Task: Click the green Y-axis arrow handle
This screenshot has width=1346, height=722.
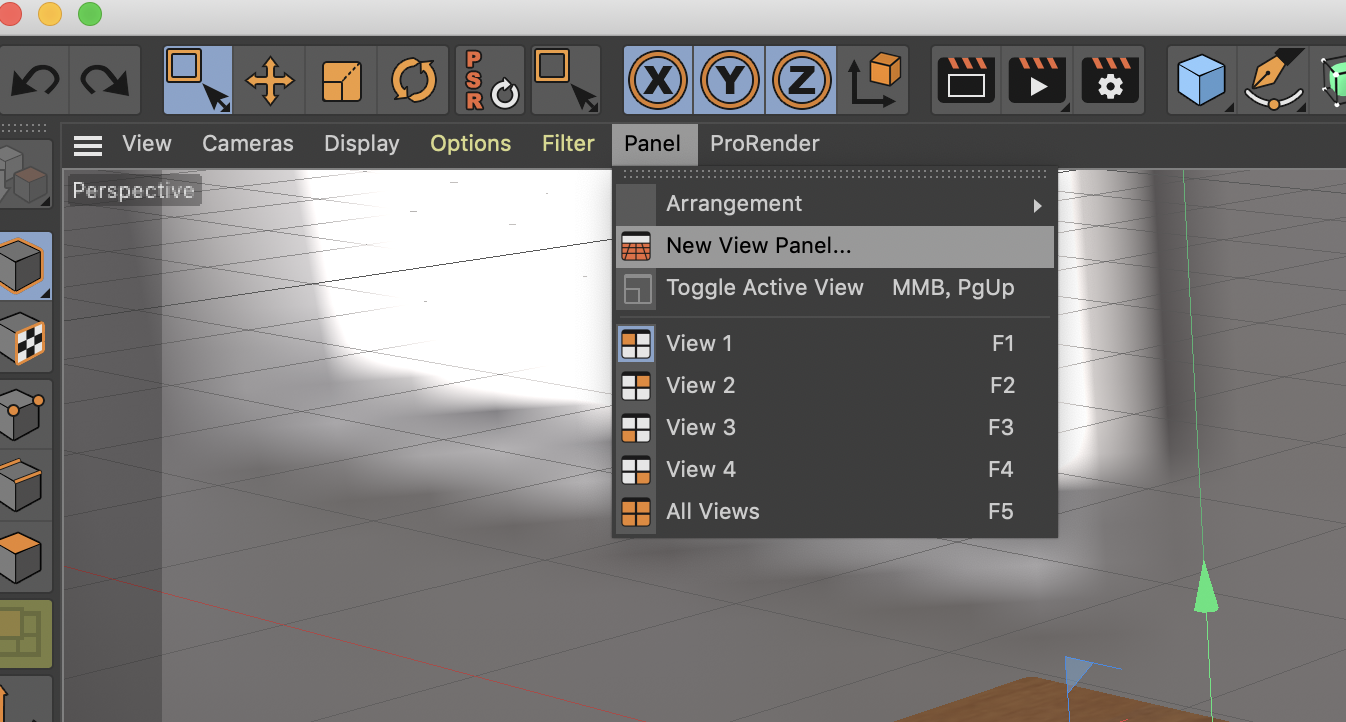Action: click(x=1207, y=587)
